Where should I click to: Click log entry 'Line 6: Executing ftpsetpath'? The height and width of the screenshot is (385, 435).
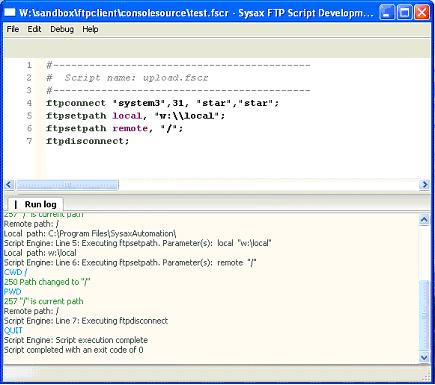tap(130, 262)
